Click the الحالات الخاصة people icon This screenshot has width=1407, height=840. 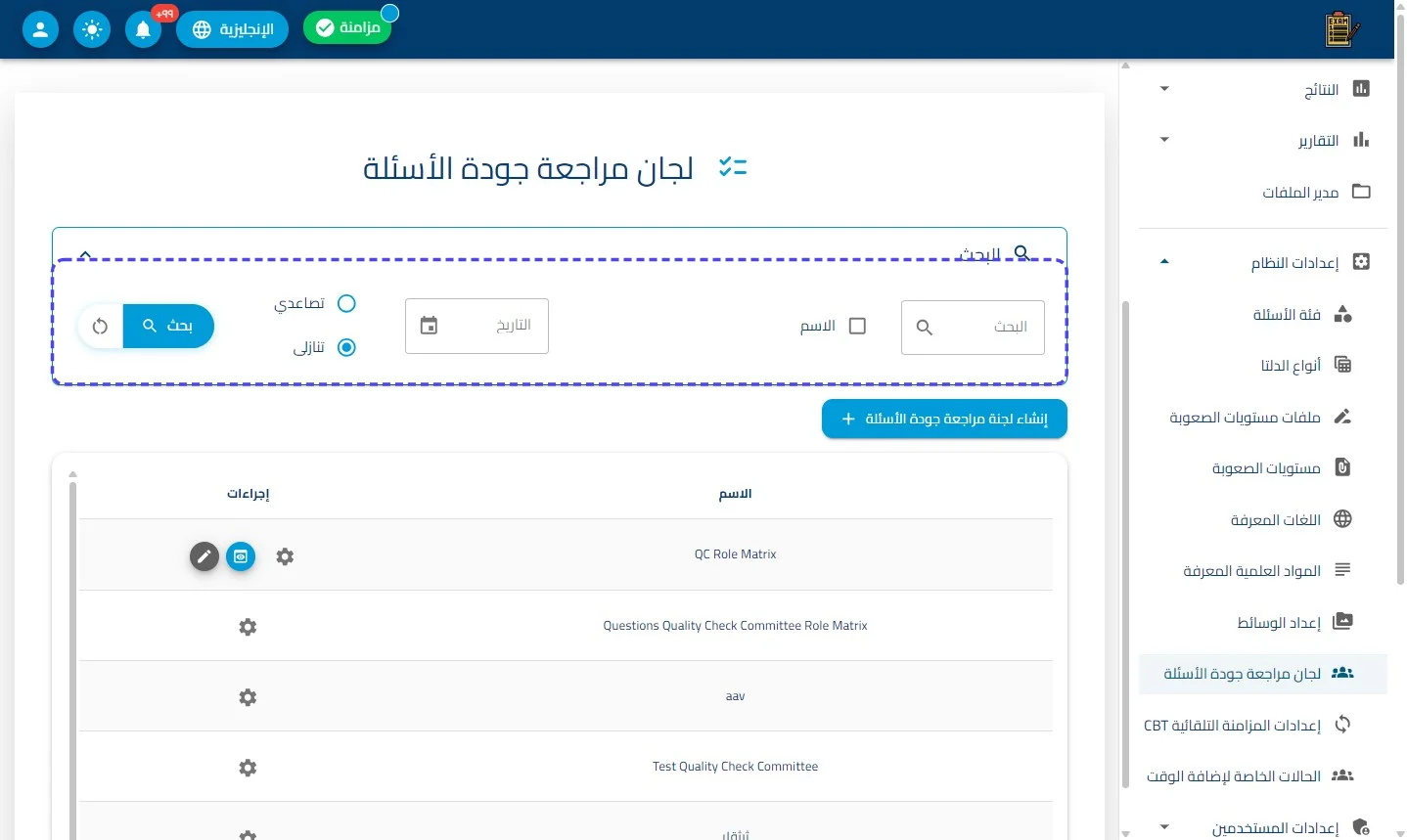[x=1342, y=775]
